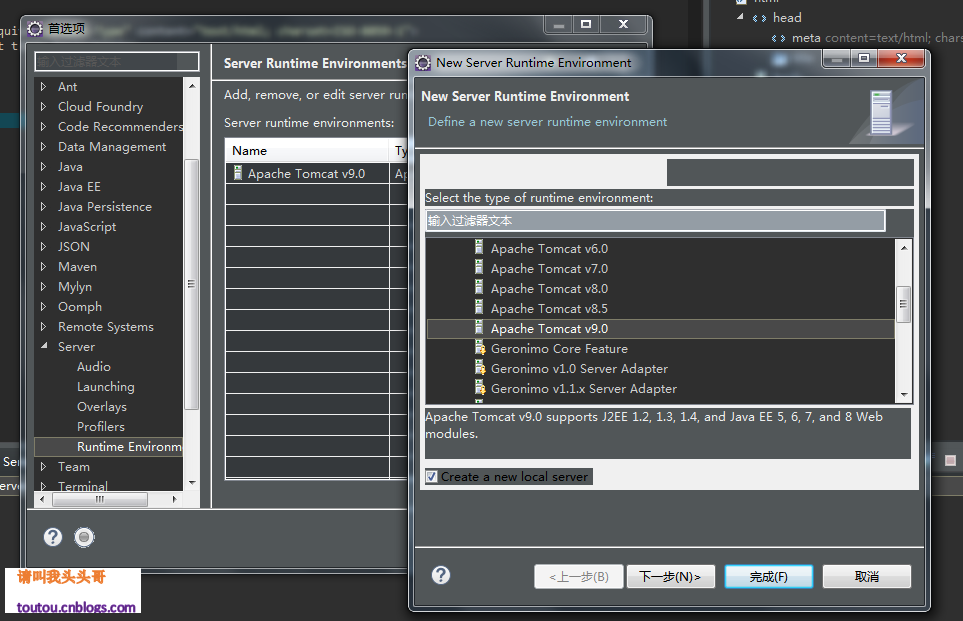Click the record preferences icon beside help
Viewport: 963px width, 621px height.
click(84, 537)
